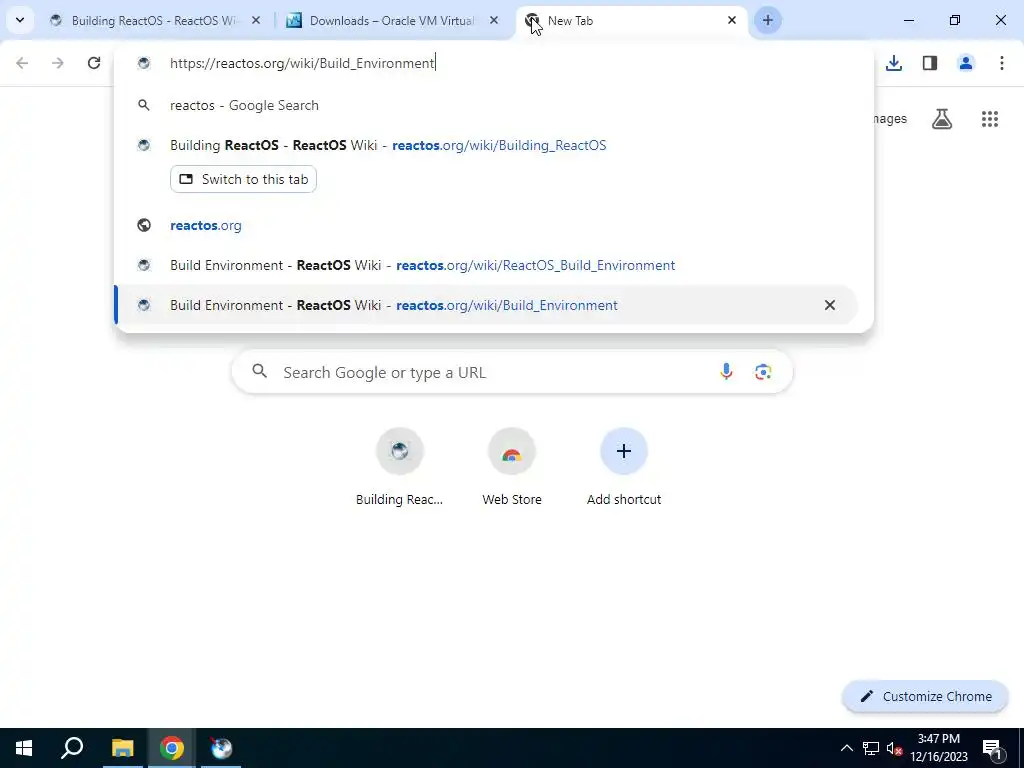
Task: Start voice search with microphone icon
Action: pyautogui.click(x=726, y=372)
